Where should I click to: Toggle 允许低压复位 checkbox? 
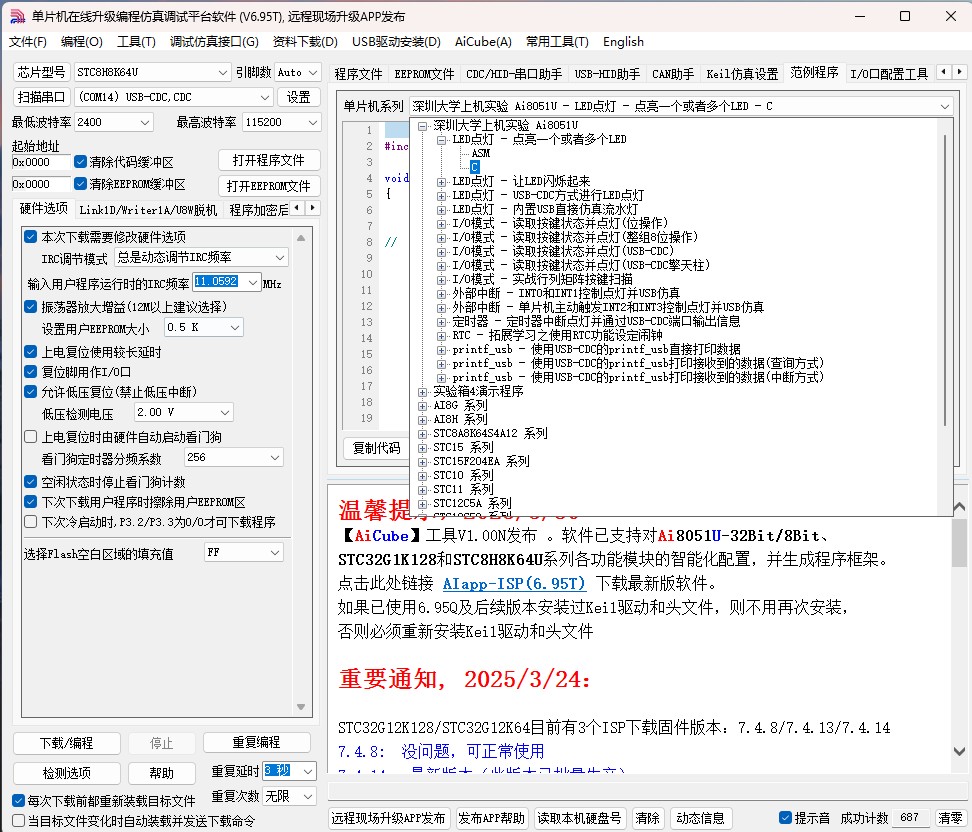[30, 391]
